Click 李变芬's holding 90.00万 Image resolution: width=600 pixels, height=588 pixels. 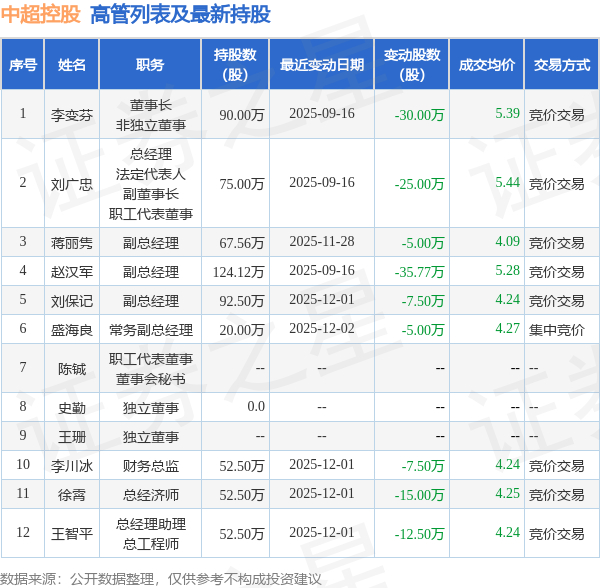coord(242,114)
